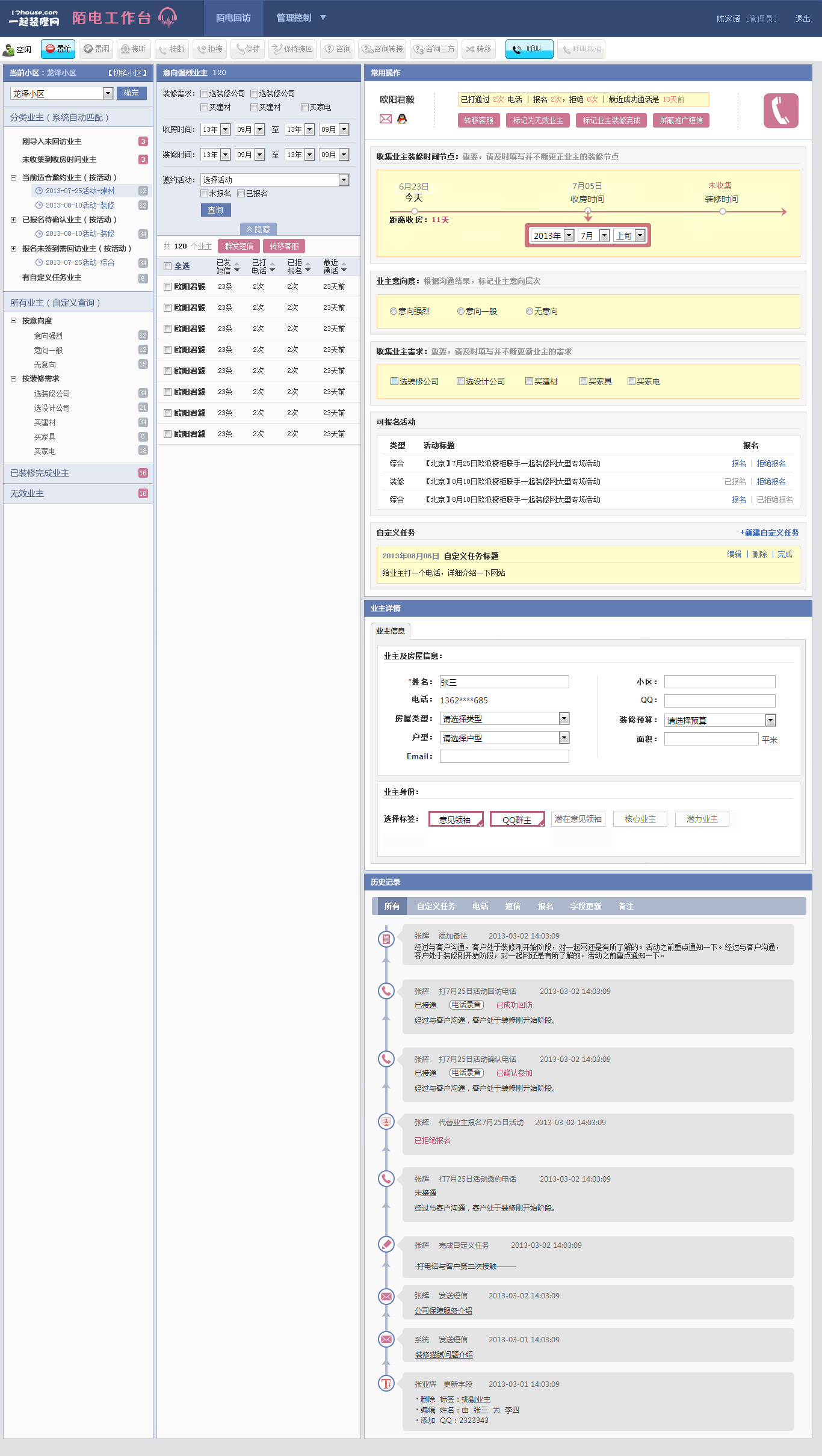Screen dimensions: 822x1456
Task: Collapse the 当前适合邀约业主 tree node
Action: pos(13,177)
